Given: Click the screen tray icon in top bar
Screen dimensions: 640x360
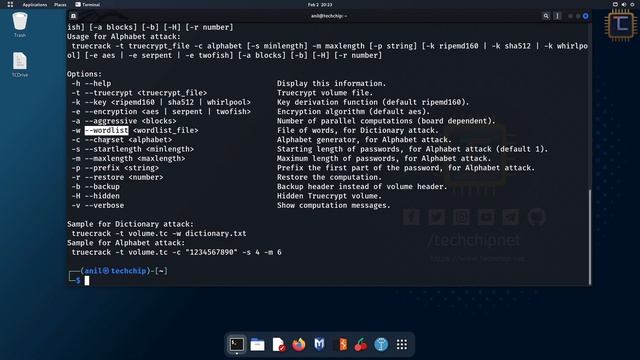Looking at the screenshot, I should point(615,4).
